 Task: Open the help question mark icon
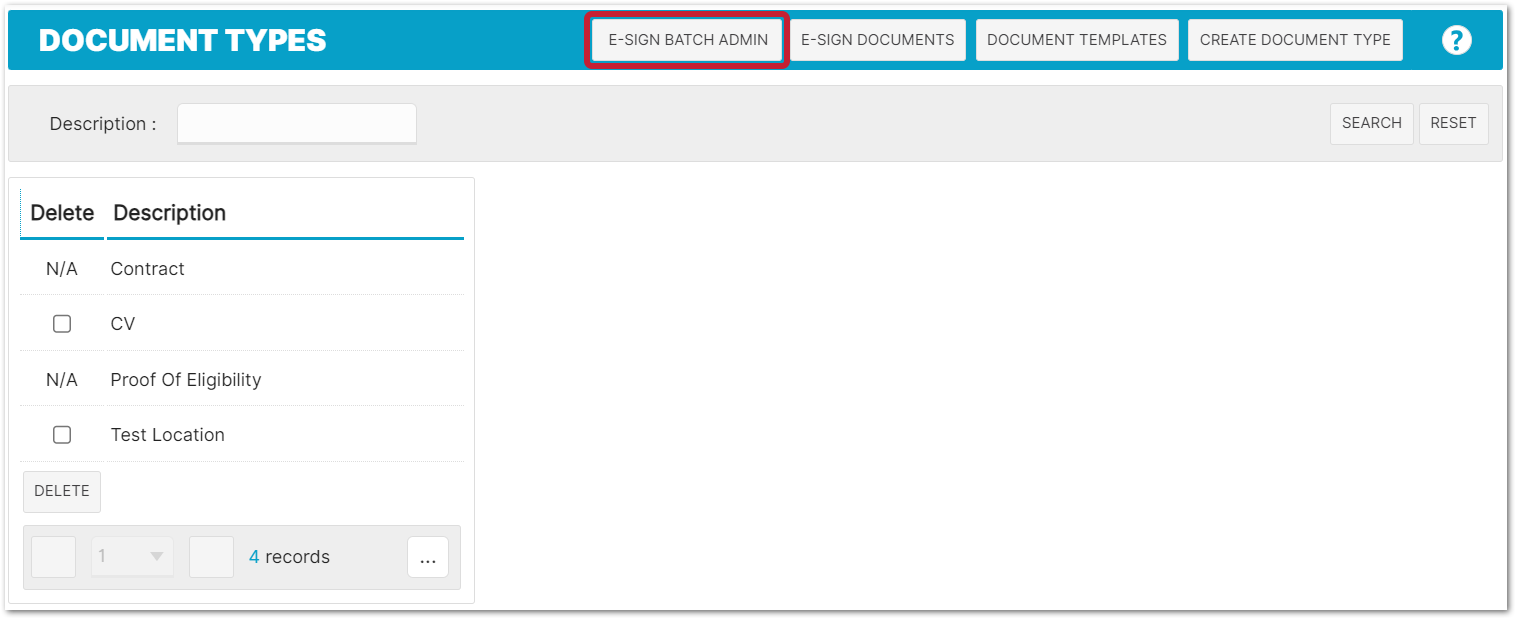click(1456, 40)
